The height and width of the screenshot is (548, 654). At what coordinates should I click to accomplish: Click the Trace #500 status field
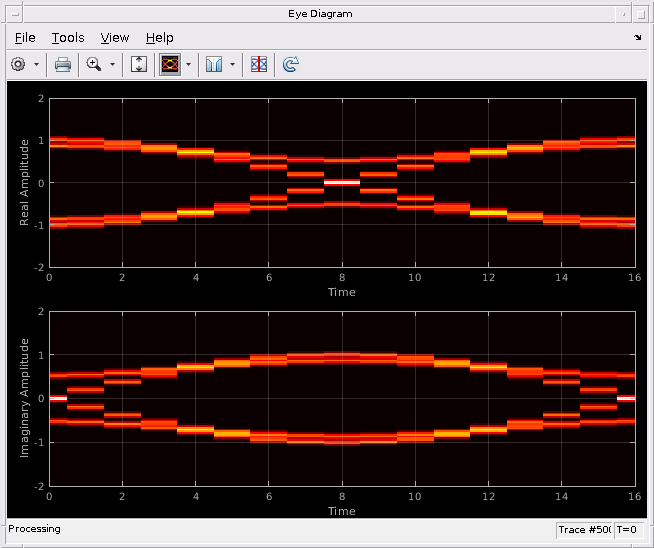[584, 530]
